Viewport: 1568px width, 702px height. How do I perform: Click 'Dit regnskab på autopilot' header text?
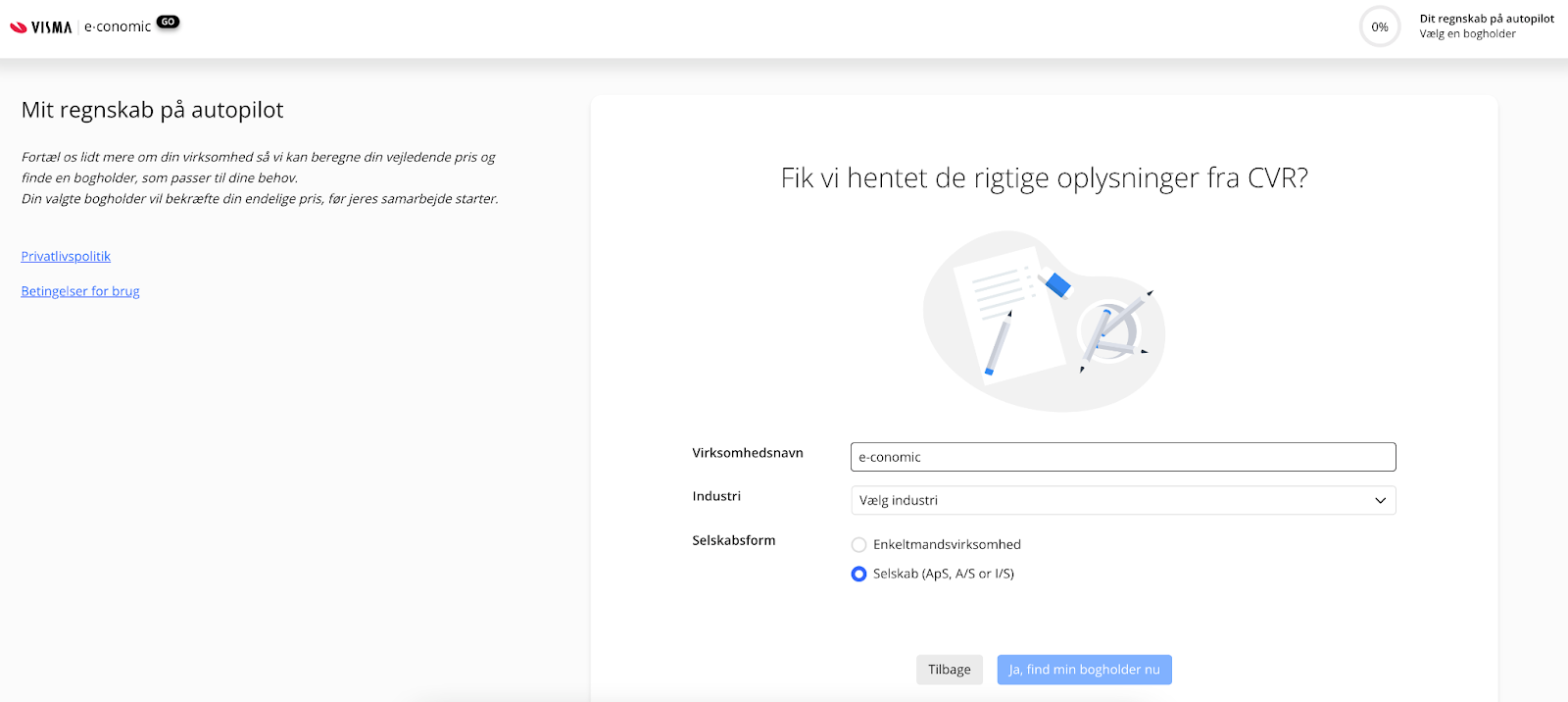coord(1487,19)
